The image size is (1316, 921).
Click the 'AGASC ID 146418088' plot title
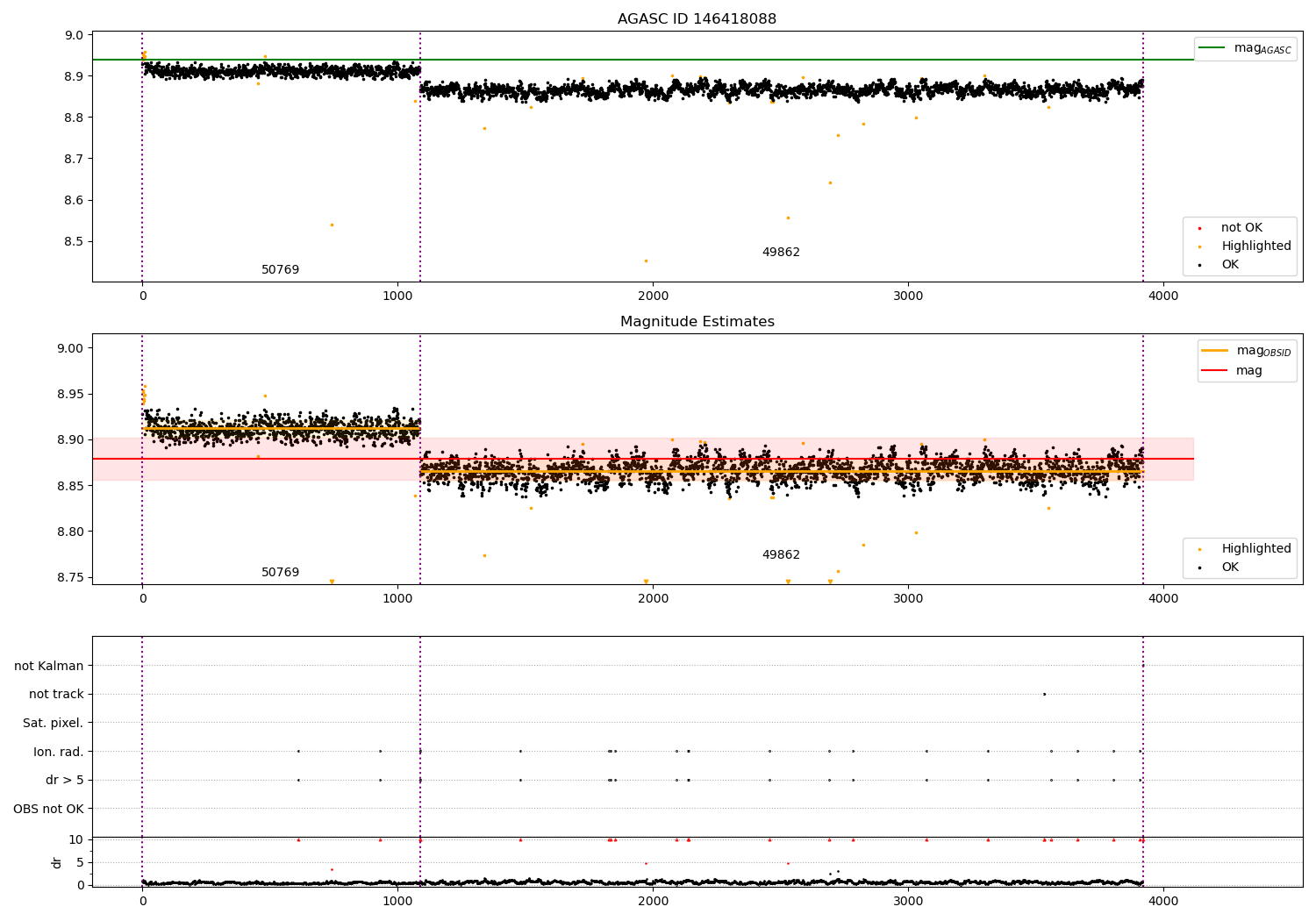click(697, 18)
